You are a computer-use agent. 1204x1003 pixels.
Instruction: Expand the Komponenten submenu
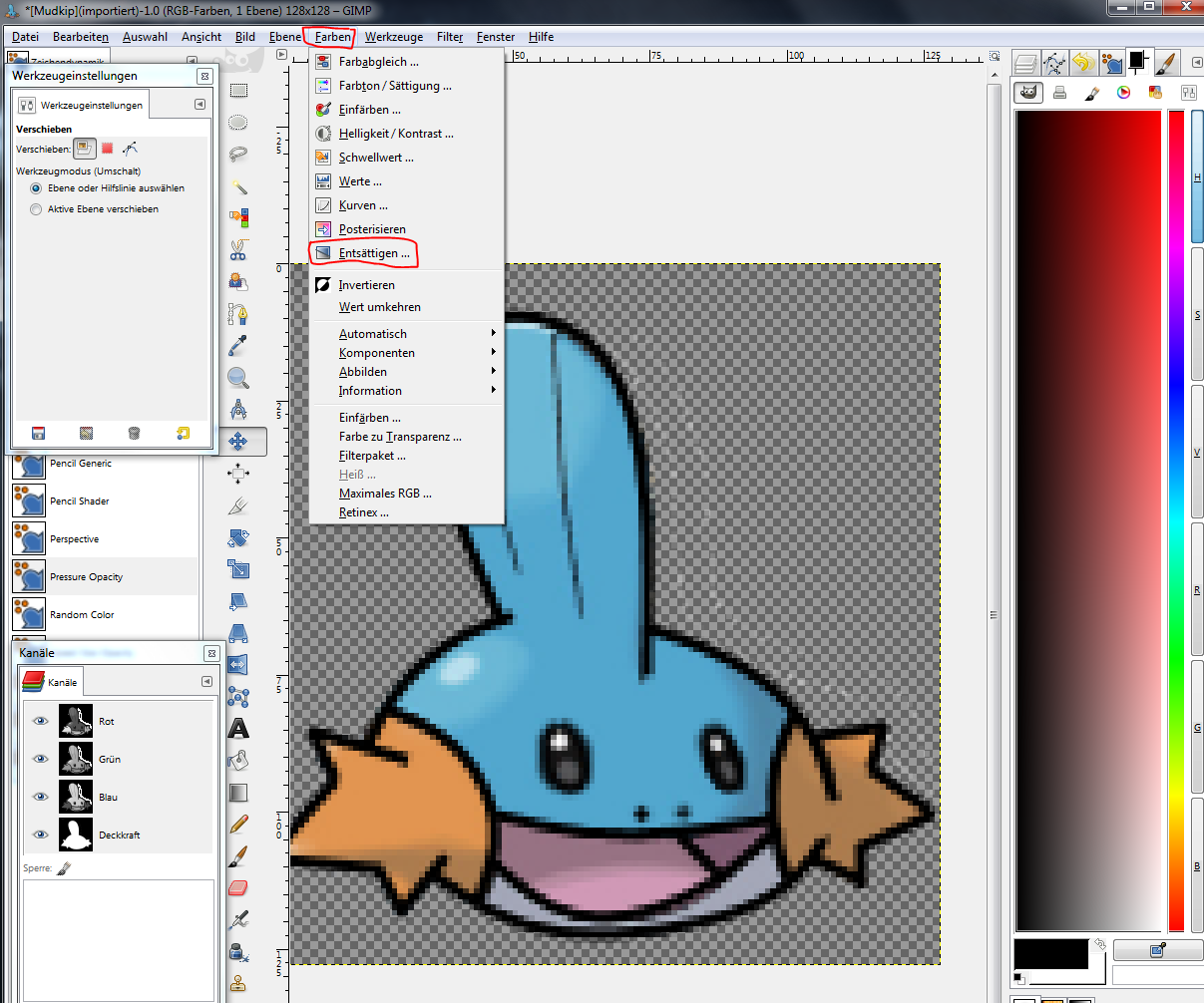tap(406, 353)
